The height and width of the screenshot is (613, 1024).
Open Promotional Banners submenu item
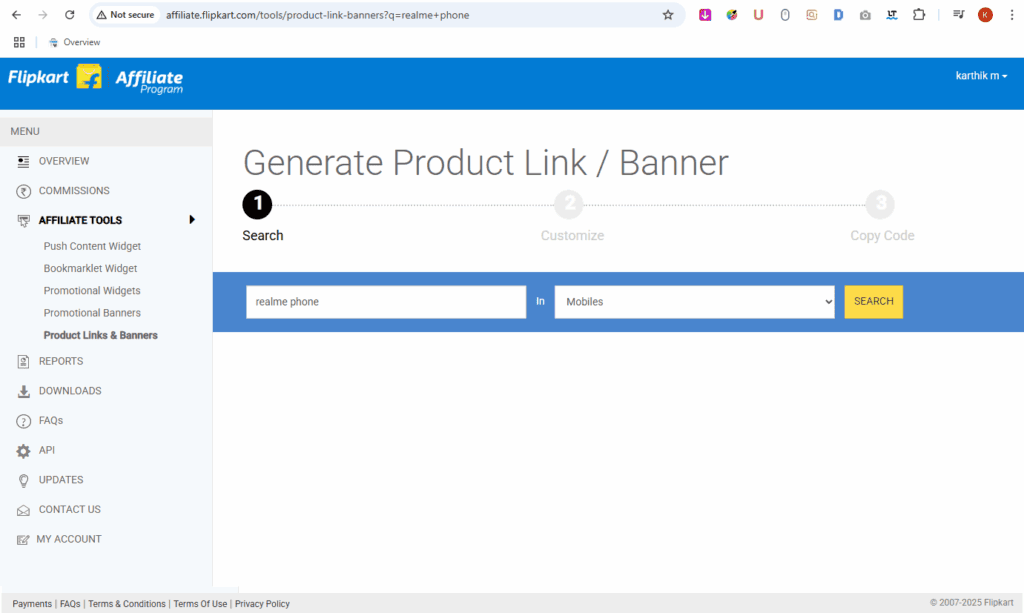tap(92, 313)
